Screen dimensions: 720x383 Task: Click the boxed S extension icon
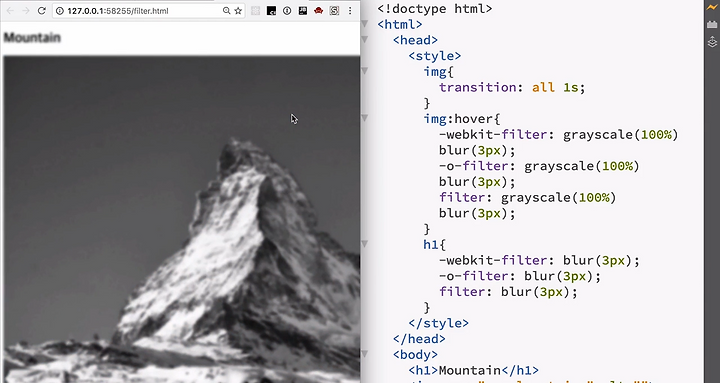click(x=334, y=11)
